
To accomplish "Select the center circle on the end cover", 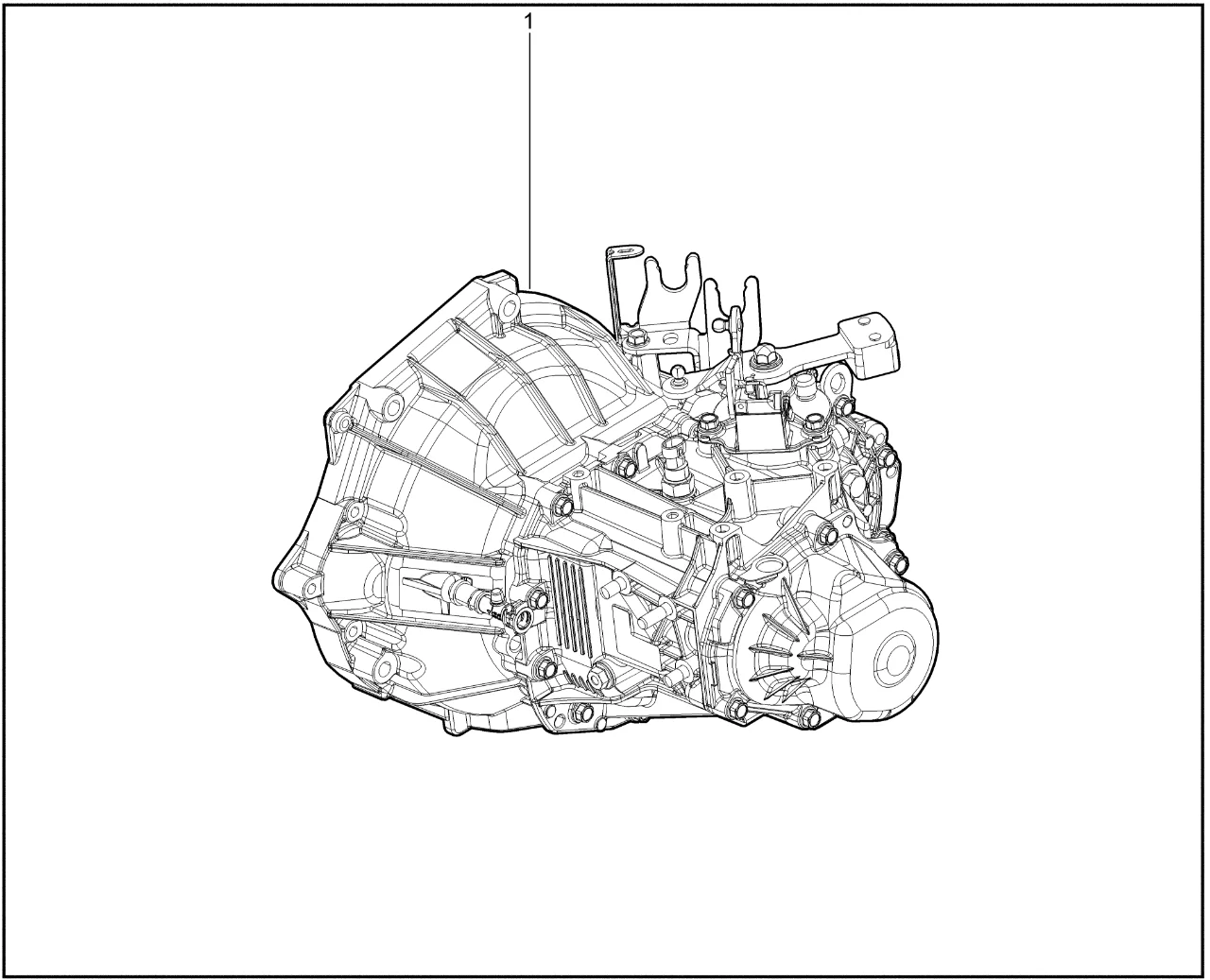I will pos(894,655).
